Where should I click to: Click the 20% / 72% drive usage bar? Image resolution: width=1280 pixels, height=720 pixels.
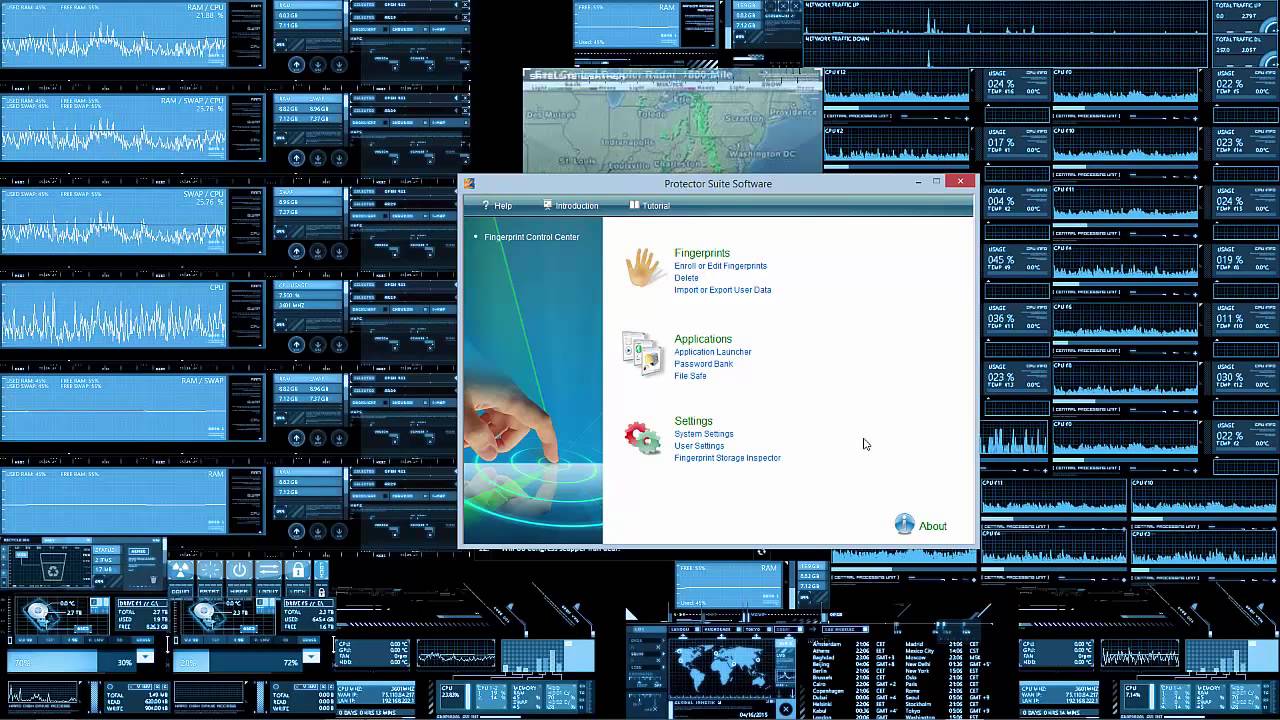click(x=238, y=661)
